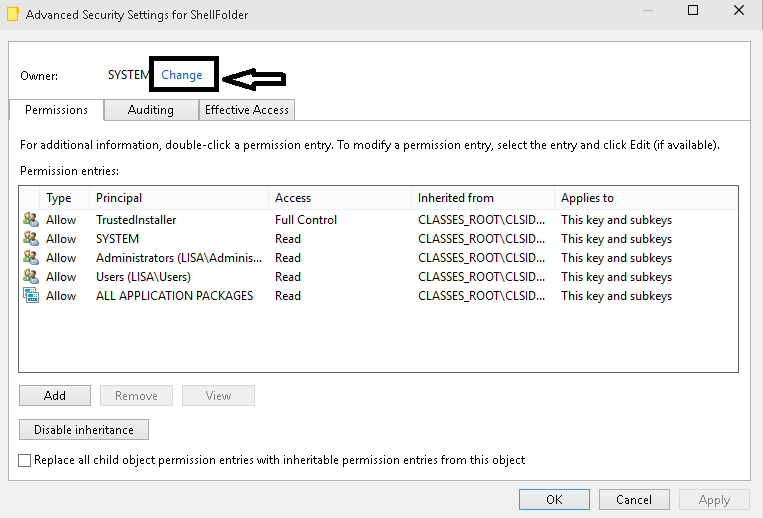Select the Permissions tab
Image resolution: width=763 pixels, height=518 pixels.
click(x=56, y=110)
